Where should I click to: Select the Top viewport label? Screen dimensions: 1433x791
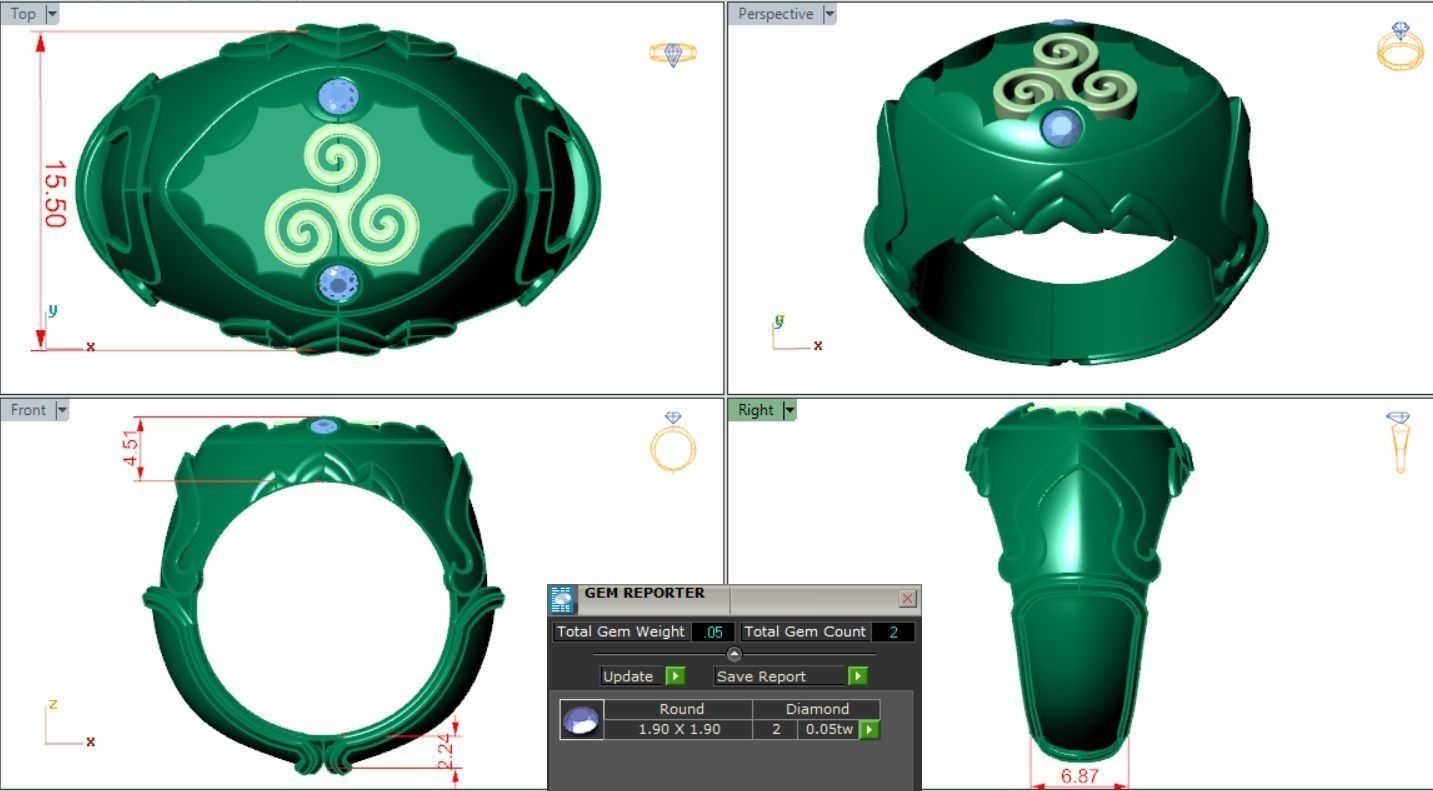click(x=23, y=14)
